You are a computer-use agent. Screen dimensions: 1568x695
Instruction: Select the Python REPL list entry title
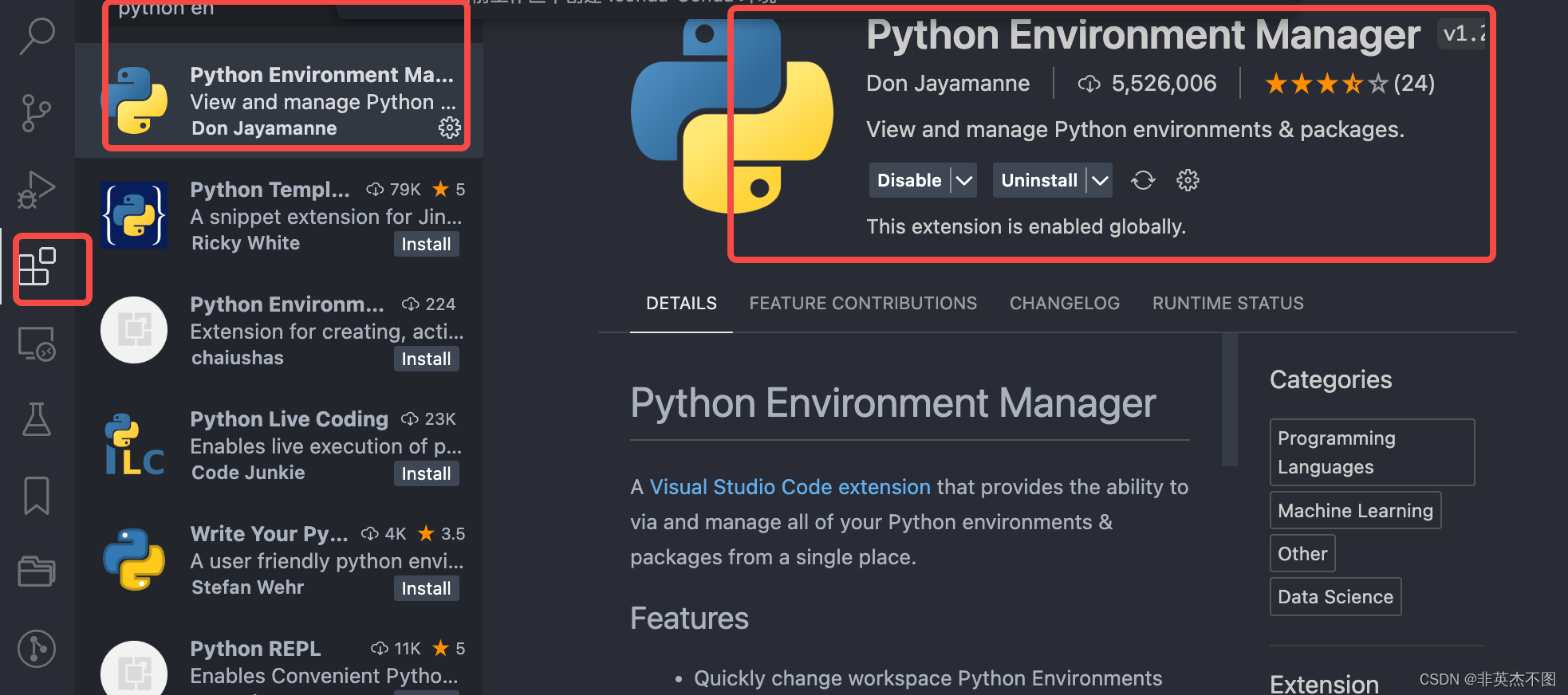(255, 649)
